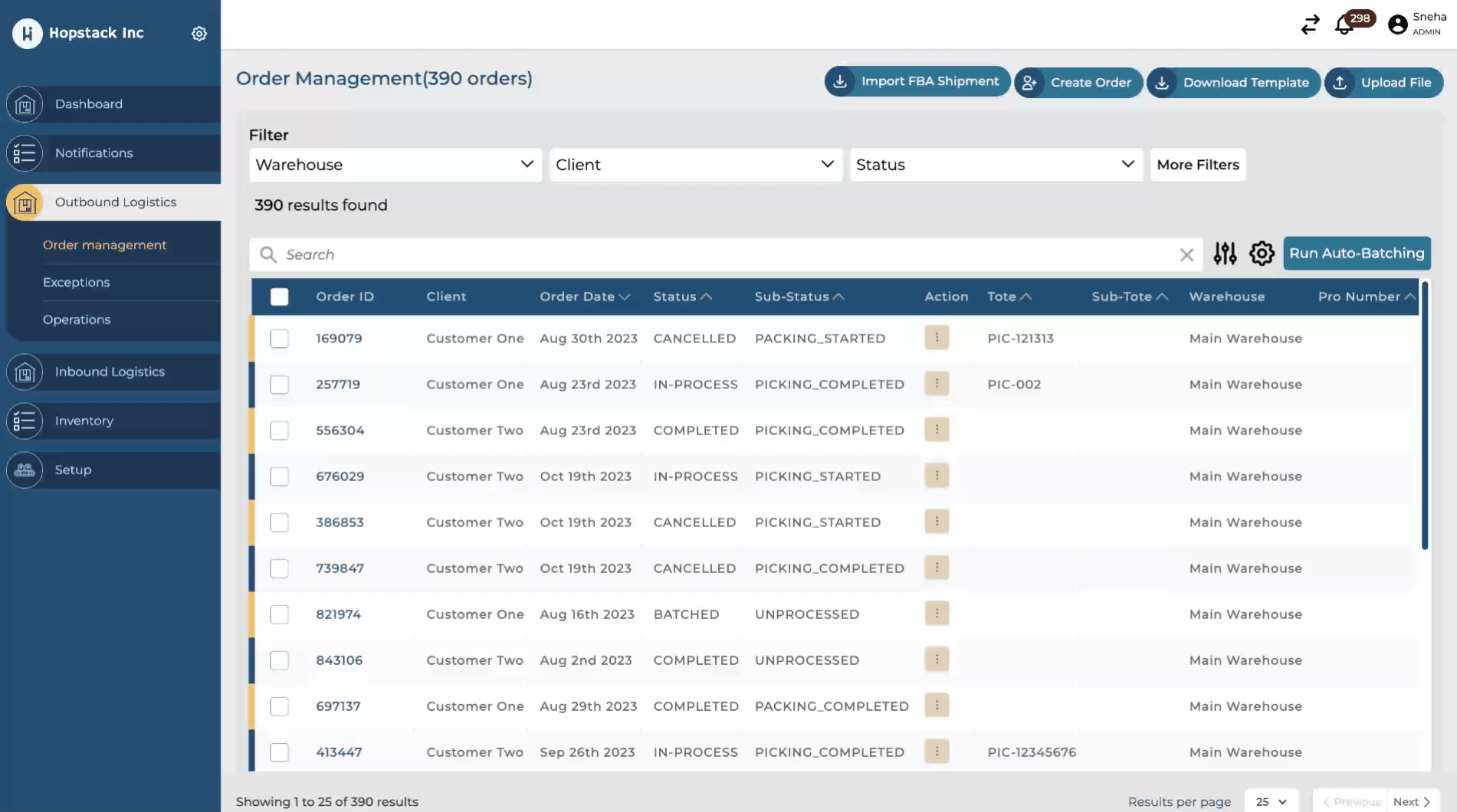The image size is (1457, 812).
Task: Check the box for order 257719
Action: [x=280, y=385]
